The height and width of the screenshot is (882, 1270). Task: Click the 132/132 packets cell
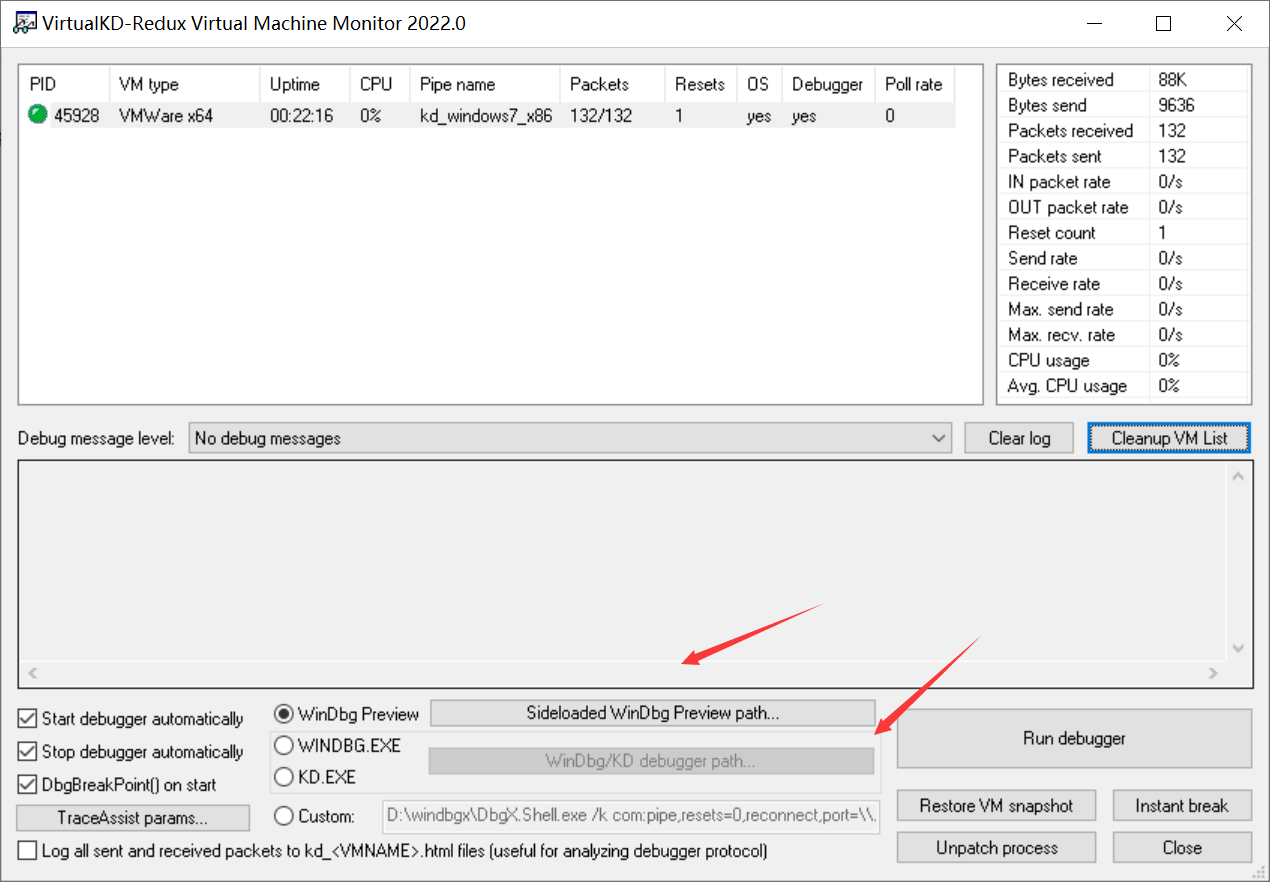(x=601, y=116)
